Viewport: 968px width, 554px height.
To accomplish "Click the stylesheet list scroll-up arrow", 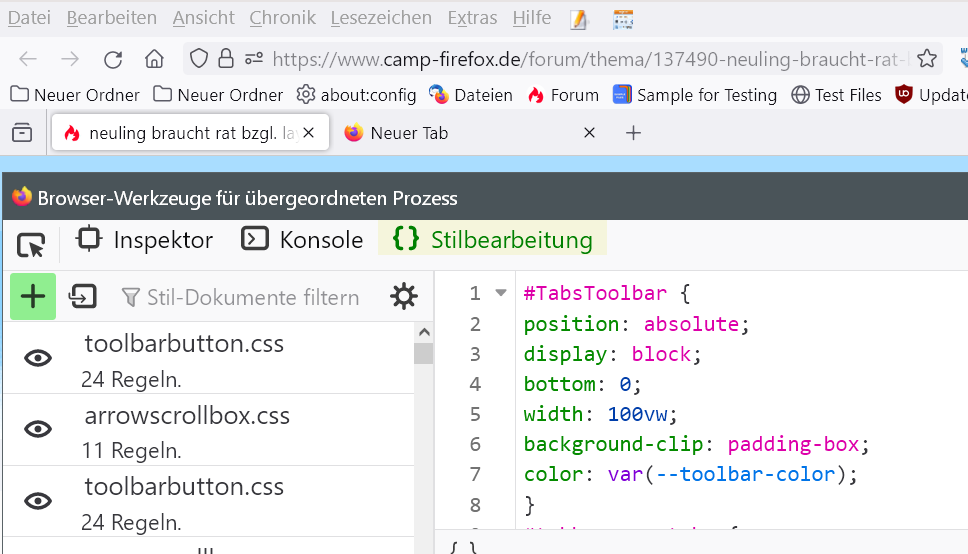I will (x=424, y=333).
